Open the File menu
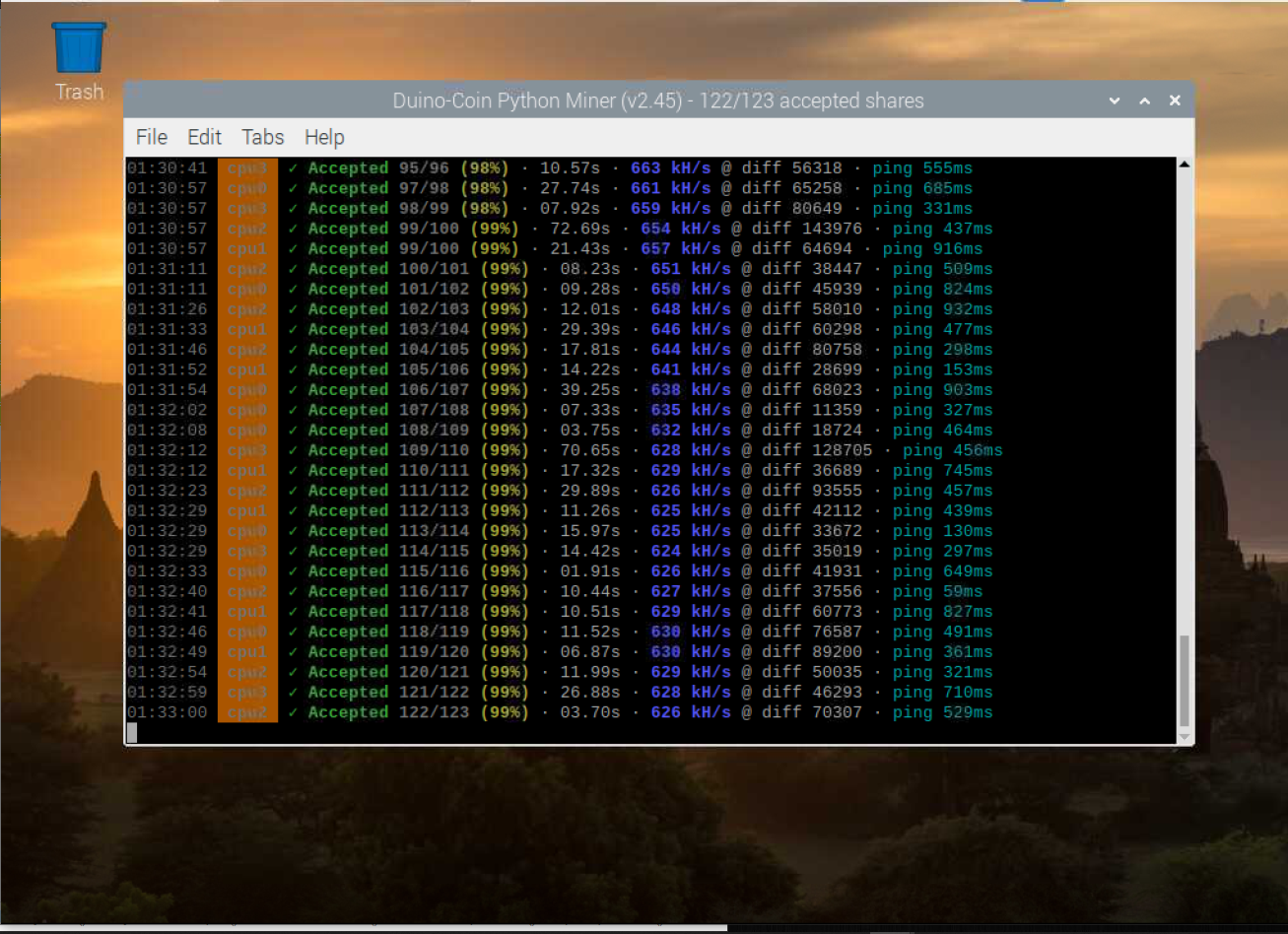Viewport: 1288px width, 934px height. click(152, 137)
